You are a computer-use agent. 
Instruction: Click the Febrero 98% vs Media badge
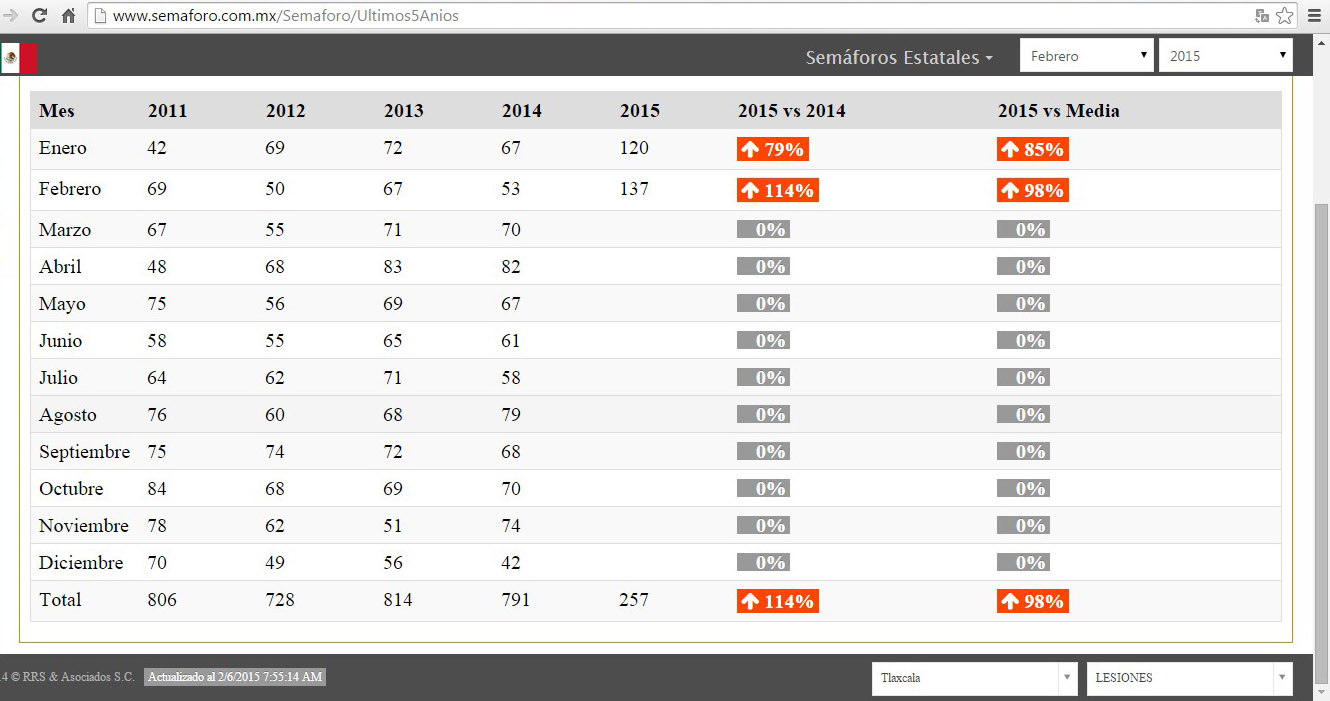pyautogui.click(x=1032, y=190)
